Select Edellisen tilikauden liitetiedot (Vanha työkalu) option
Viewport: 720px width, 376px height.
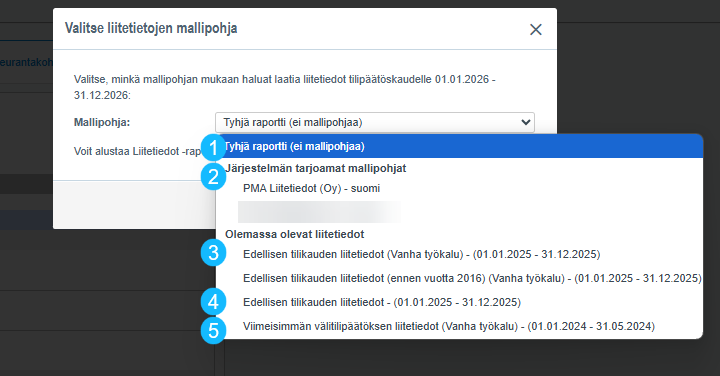click(x=459, y=254)
